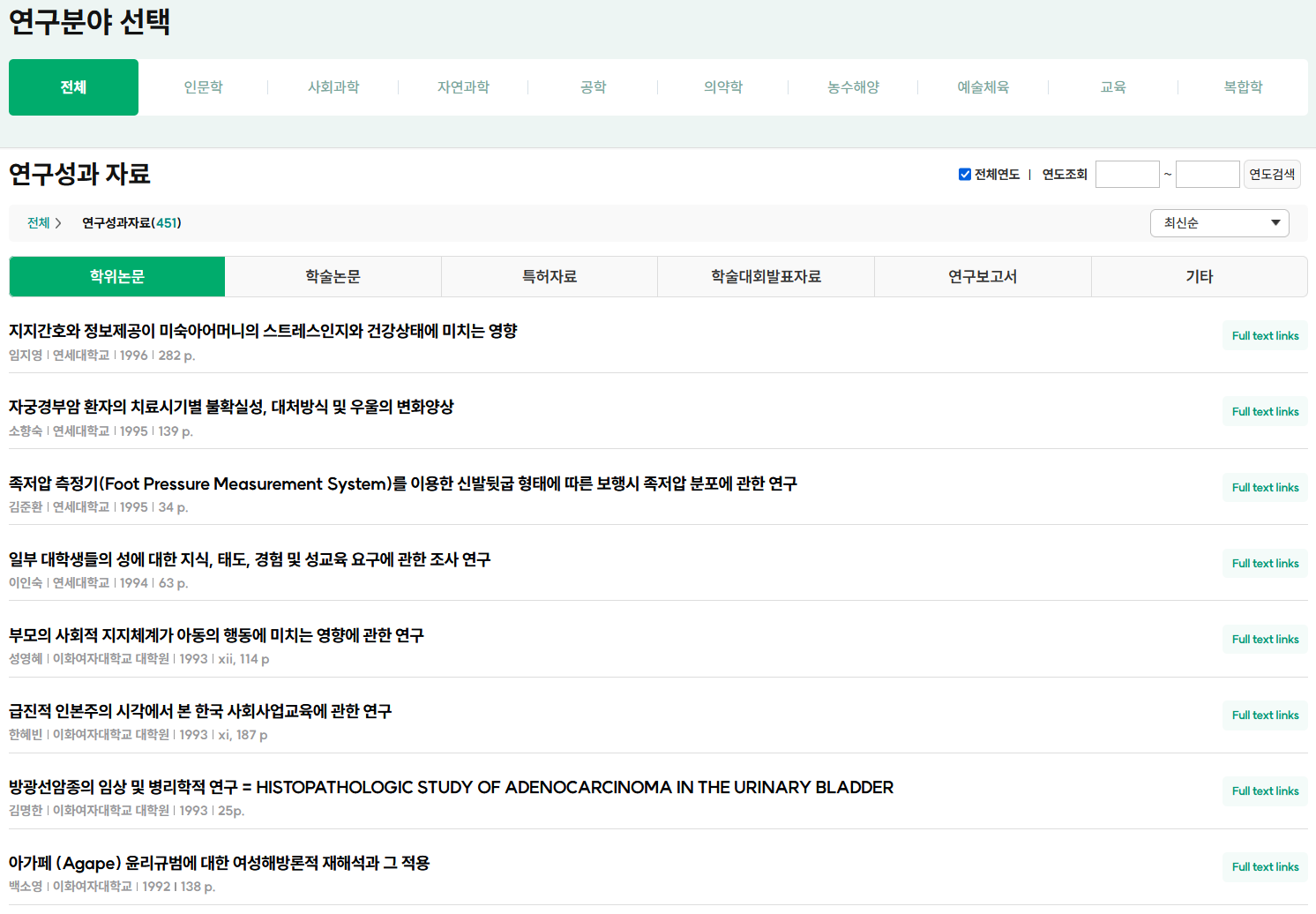Open the 자궁경부암 환자 thesis title
1316x914 pixels.
231,407
